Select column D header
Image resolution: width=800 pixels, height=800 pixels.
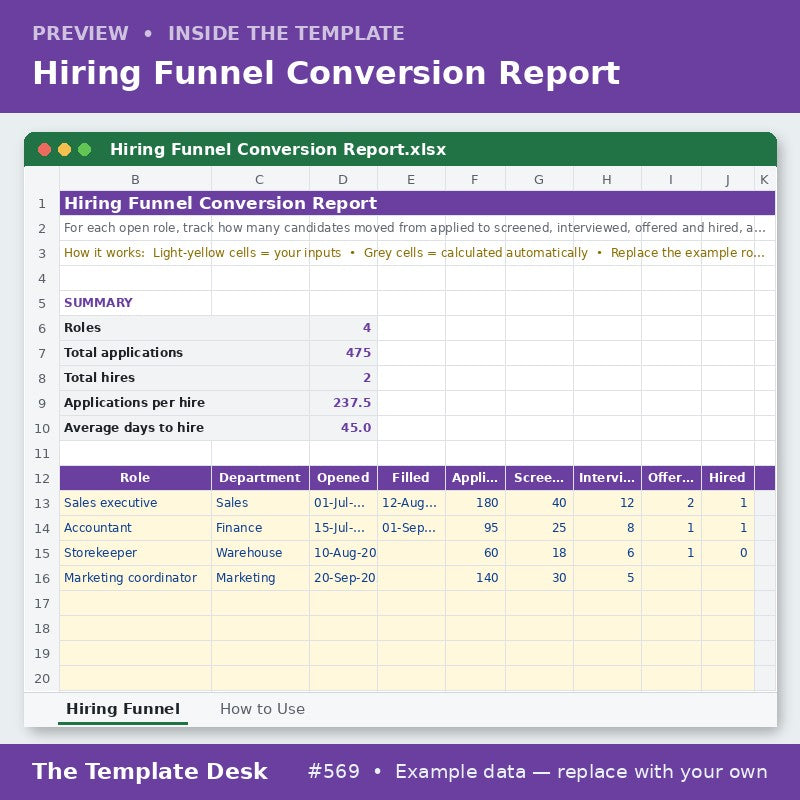[343, 179]
